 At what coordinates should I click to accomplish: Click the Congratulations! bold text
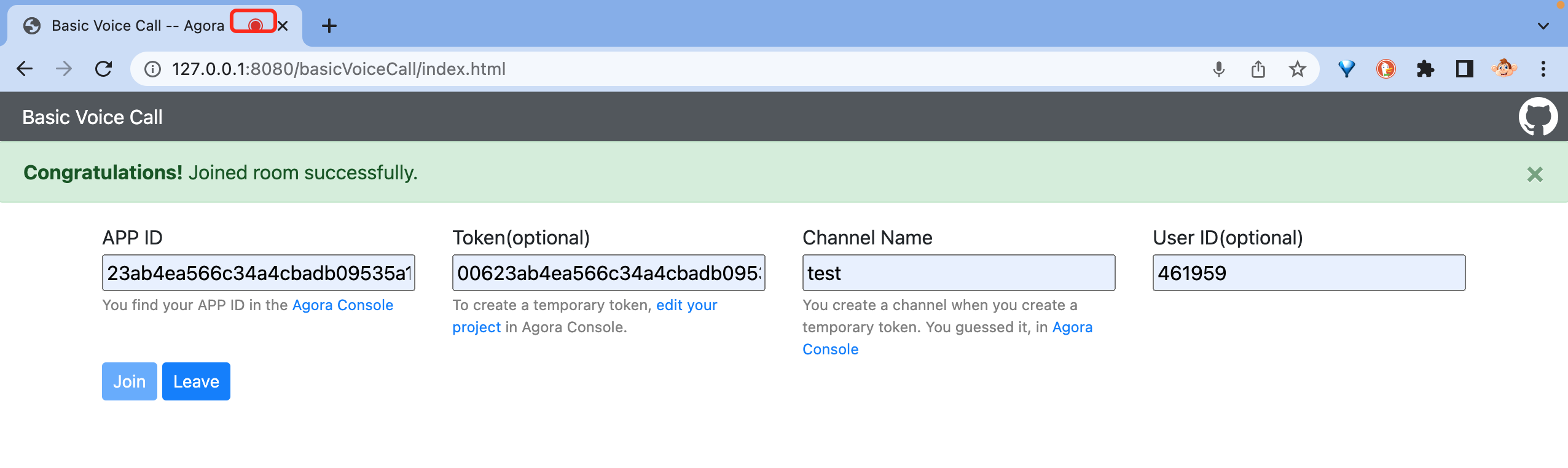point(103,173)
